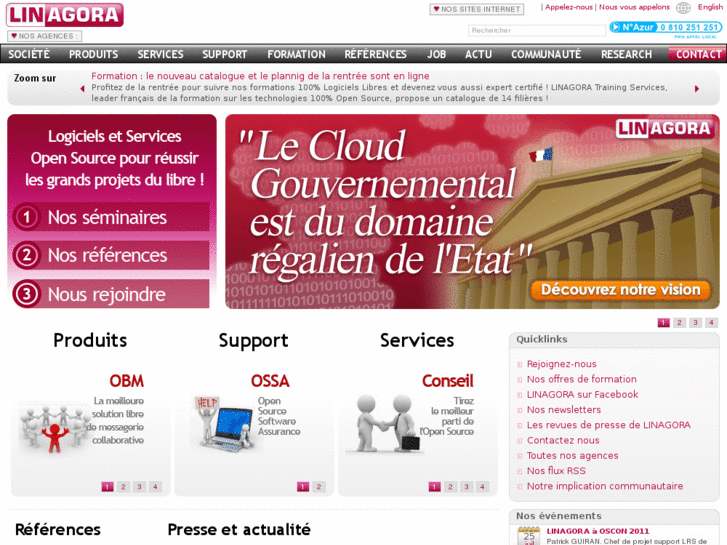
Task: Click the number 1 circle beside Nos séminaires
Action: coord(26,217)
